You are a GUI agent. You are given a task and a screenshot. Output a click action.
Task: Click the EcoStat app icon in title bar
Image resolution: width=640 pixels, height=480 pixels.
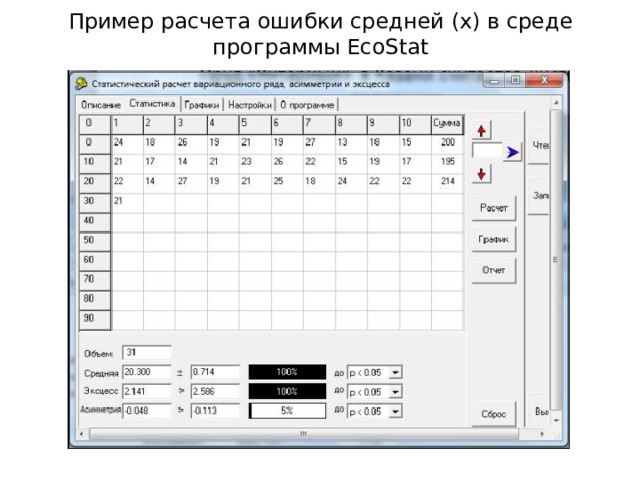pyautogui.click(x=81, y=84)
